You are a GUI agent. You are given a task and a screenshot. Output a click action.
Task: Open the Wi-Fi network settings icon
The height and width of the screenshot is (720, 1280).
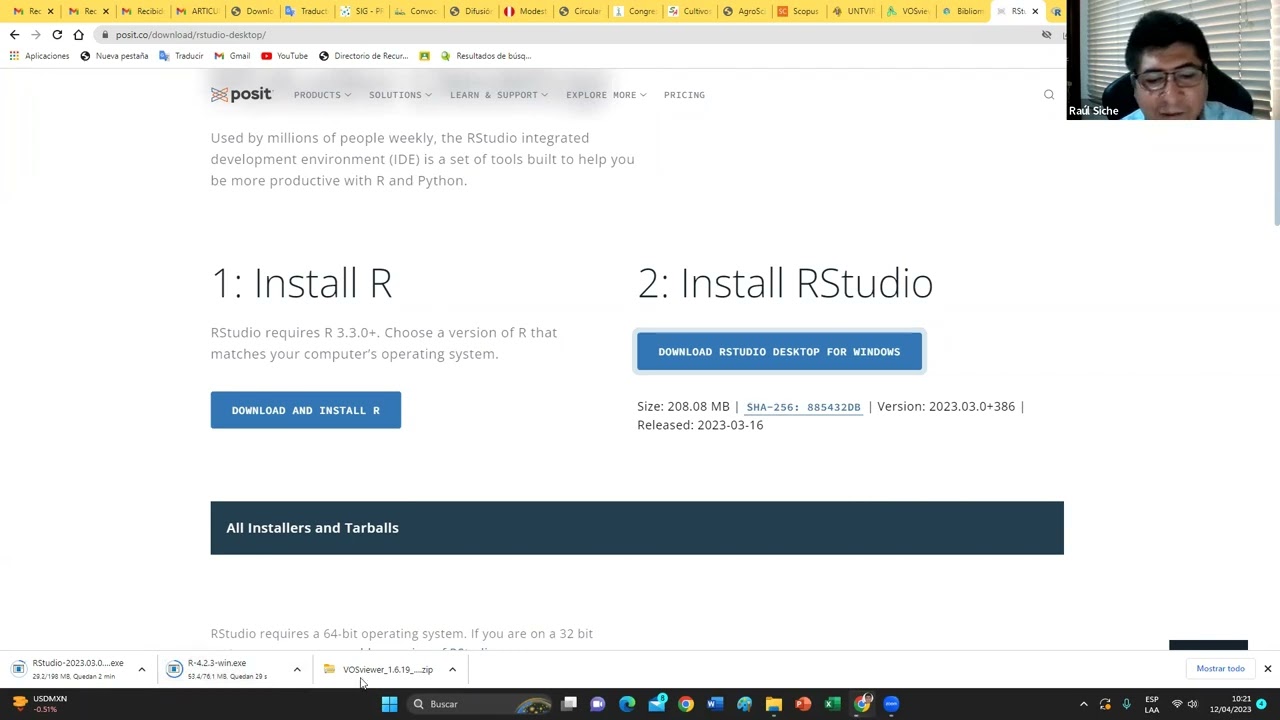1177,704
